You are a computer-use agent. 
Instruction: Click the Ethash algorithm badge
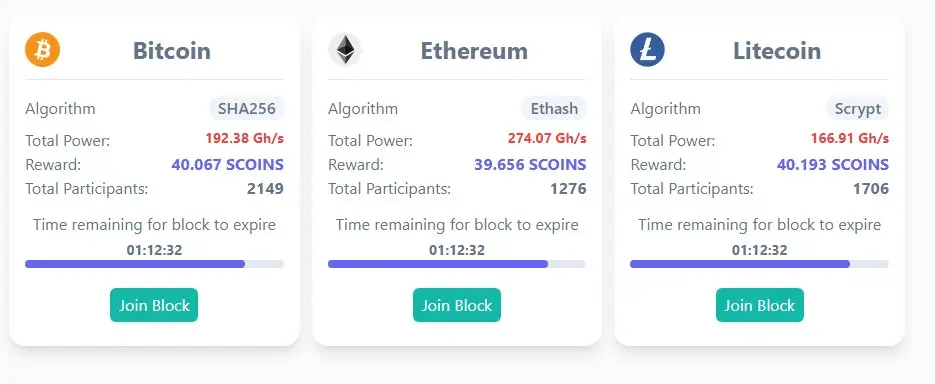point(555,109)
